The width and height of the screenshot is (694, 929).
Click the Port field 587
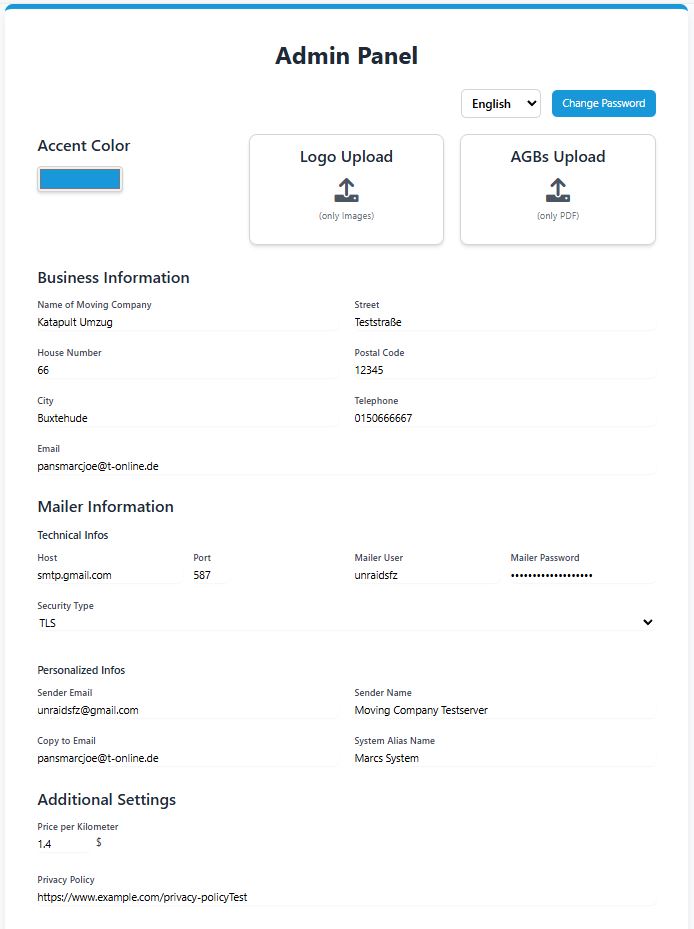click(209, 575)
